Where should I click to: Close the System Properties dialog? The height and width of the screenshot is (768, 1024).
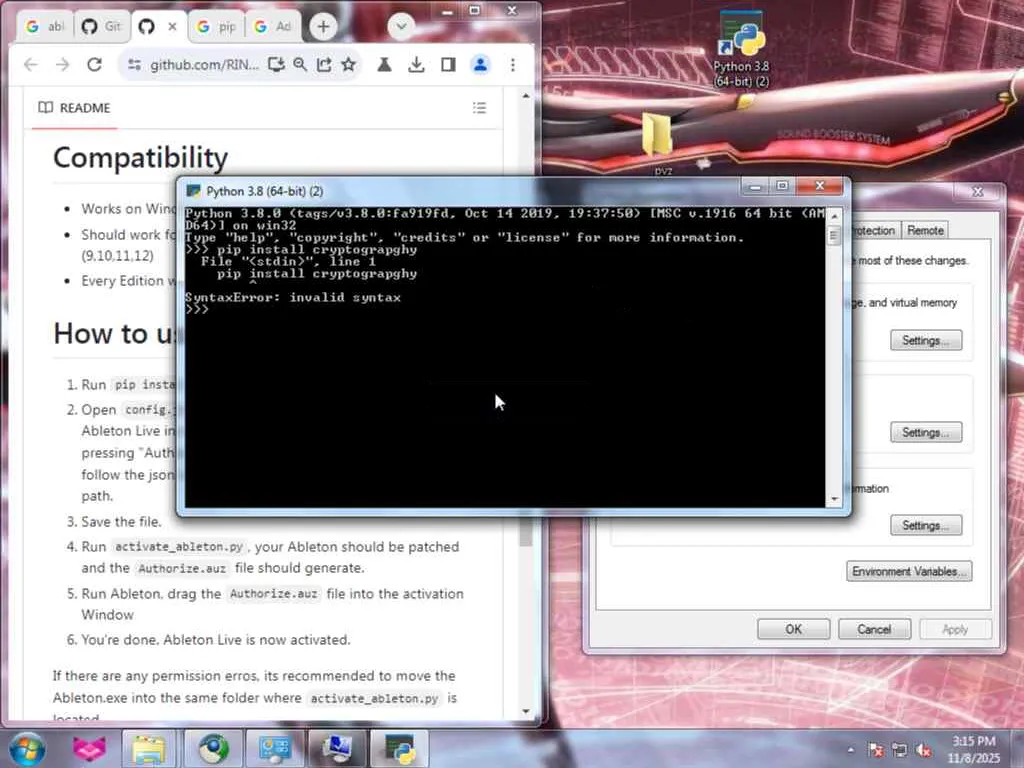coord(978,191)
